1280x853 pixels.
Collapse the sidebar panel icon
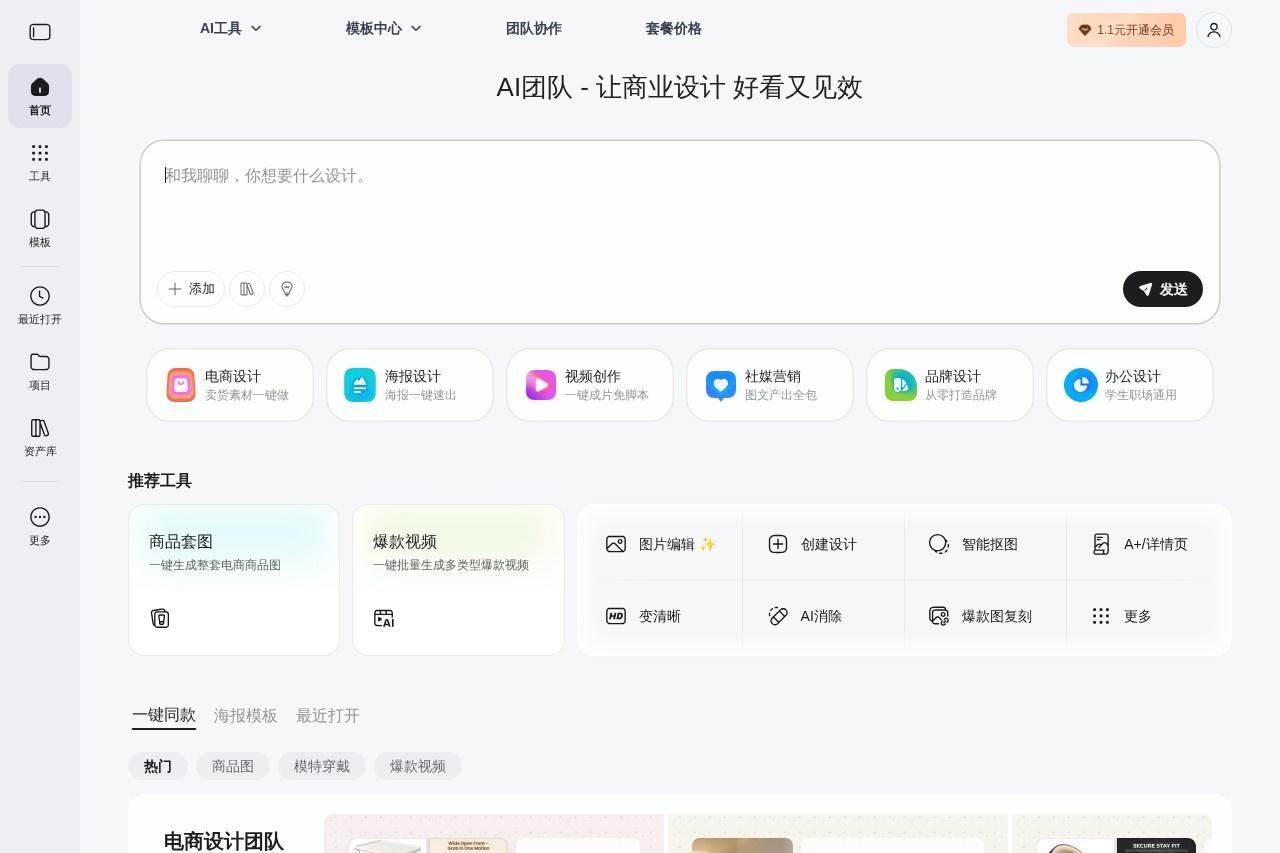click(x=40, y=32)
